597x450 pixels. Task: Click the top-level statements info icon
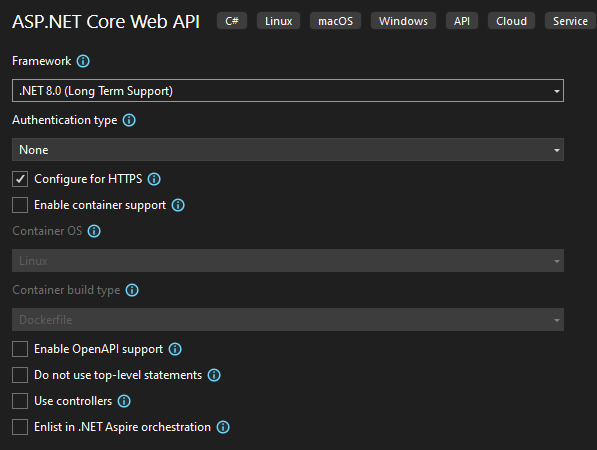(214, 375)
